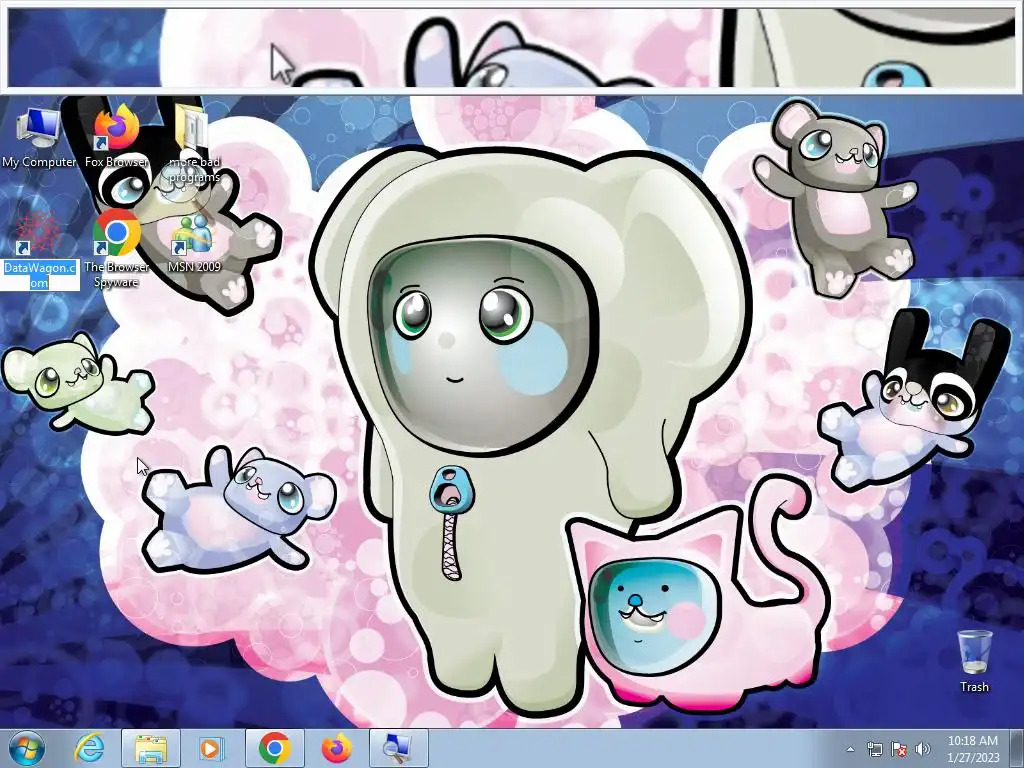
Task: Launch The Browser Spyware Chrome shortcut
Action: 116,249
